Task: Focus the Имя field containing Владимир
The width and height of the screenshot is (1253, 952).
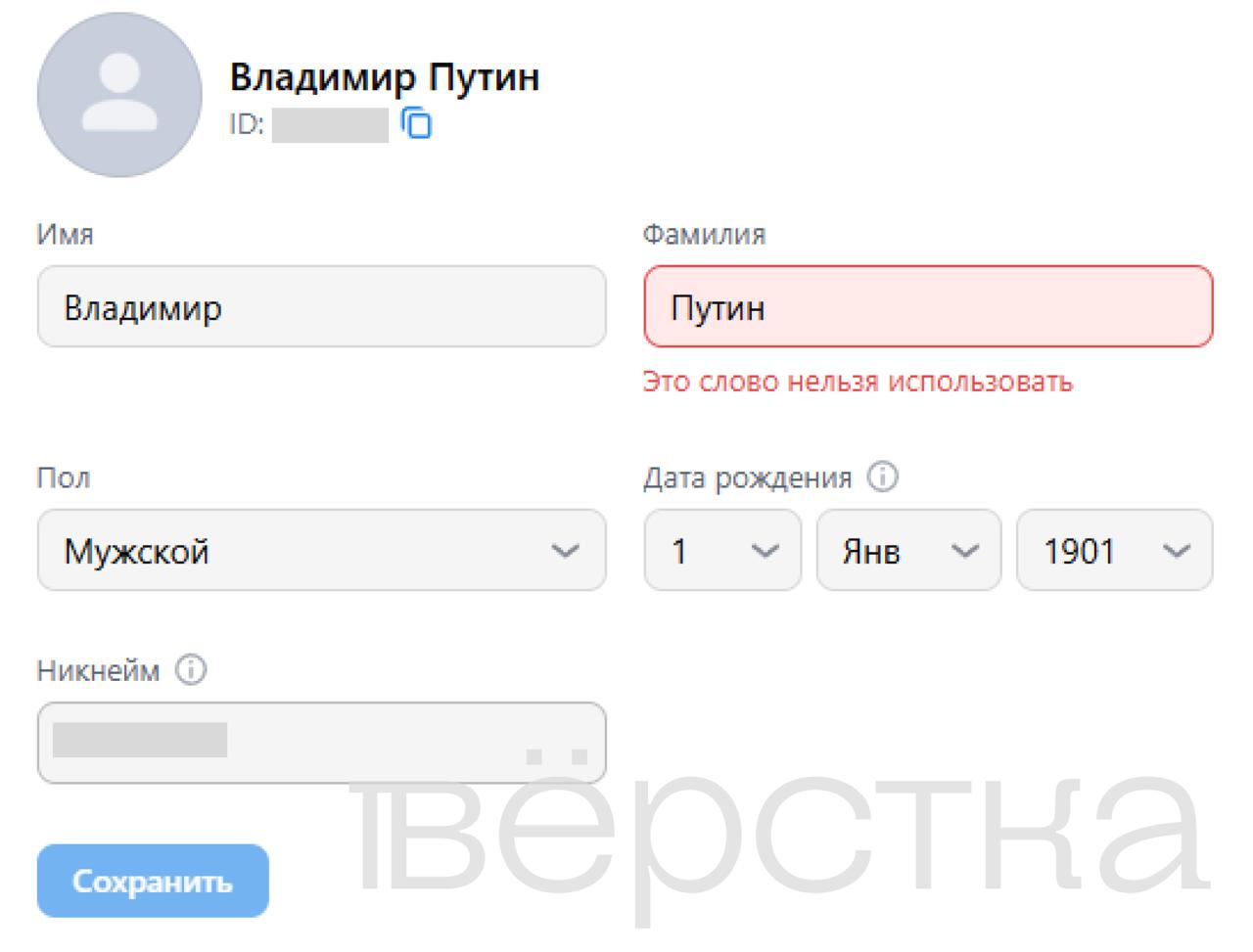Action: [321, 307]
